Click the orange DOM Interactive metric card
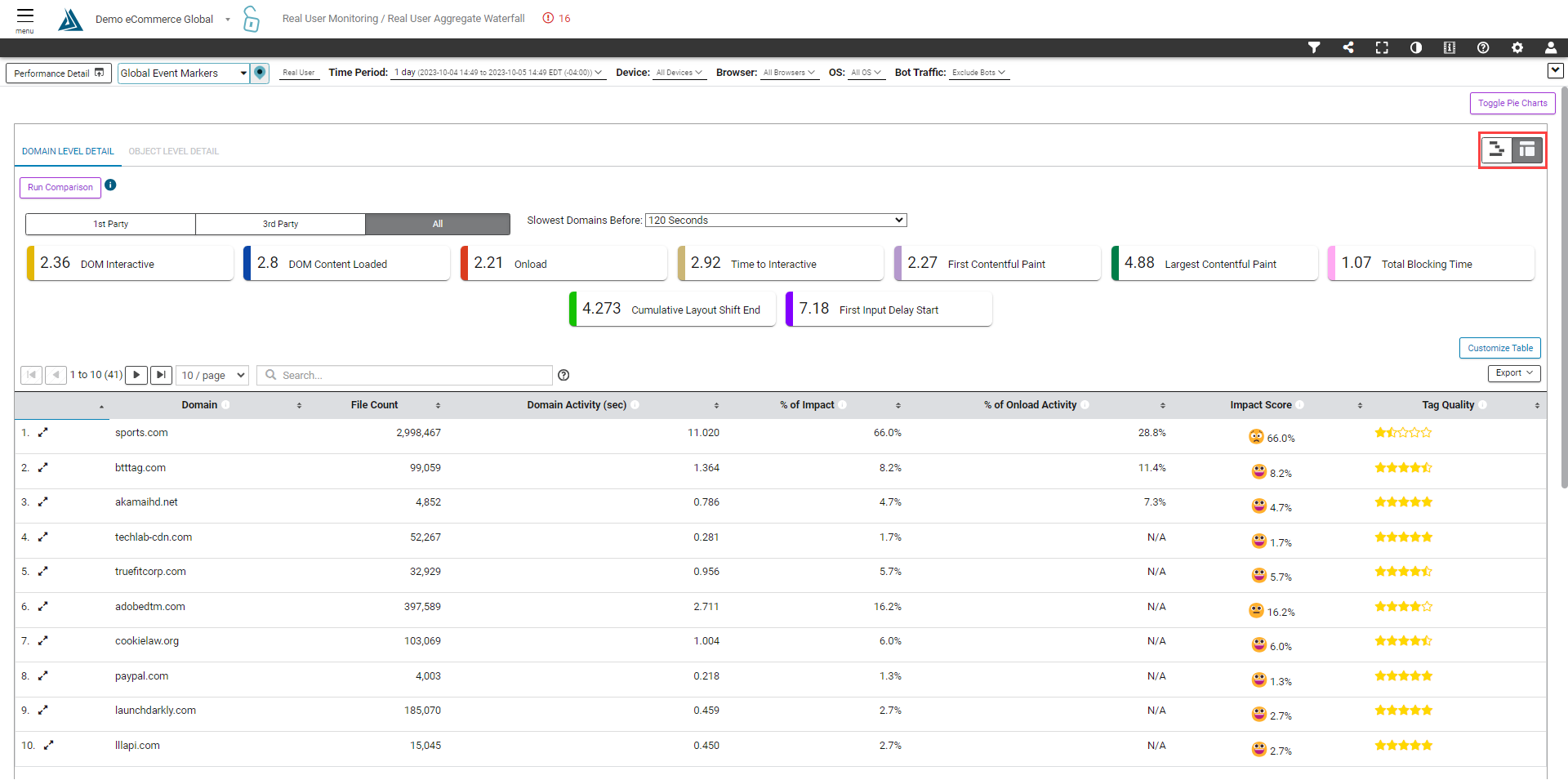 pyautogui.click(x=131, y=263)
